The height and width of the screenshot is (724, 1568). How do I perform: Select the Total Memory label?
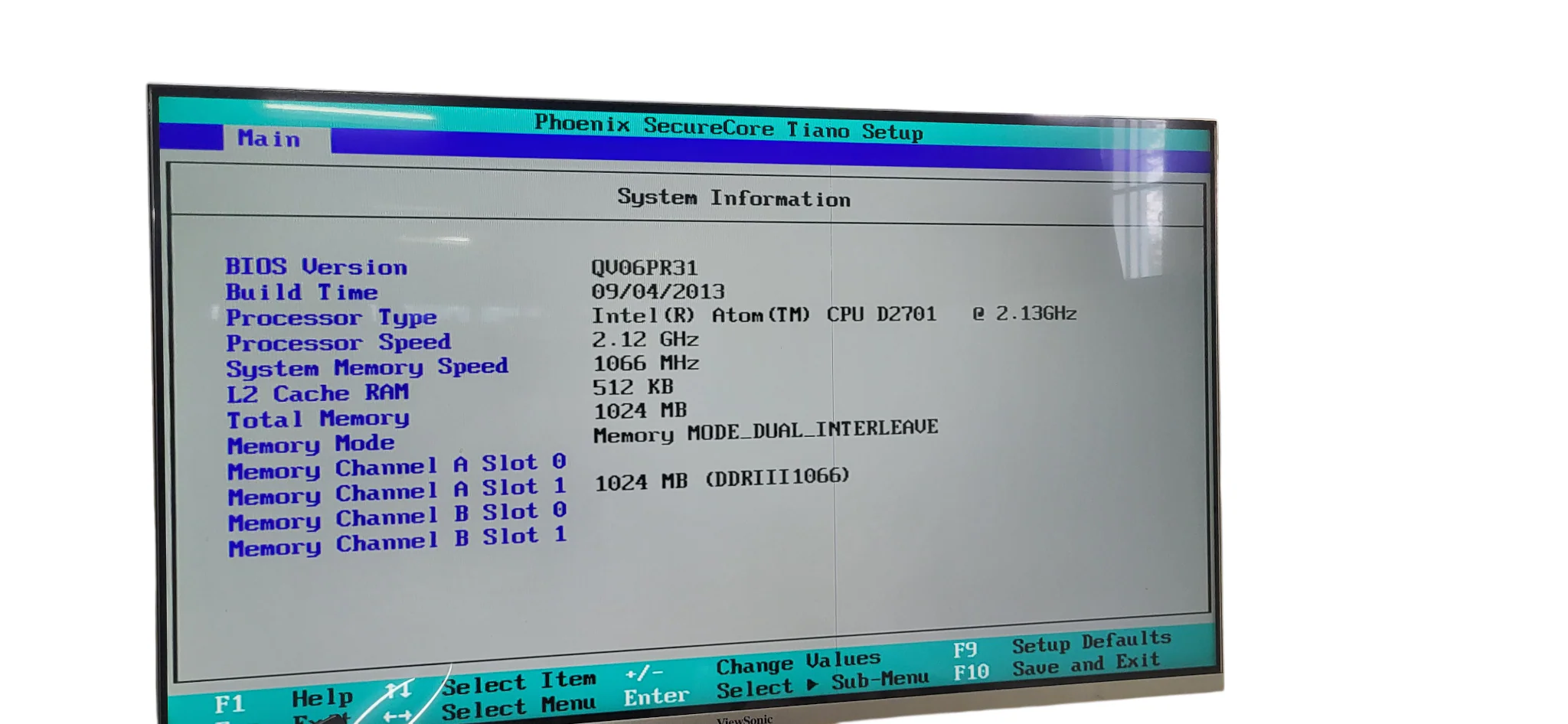click(318, 419)
